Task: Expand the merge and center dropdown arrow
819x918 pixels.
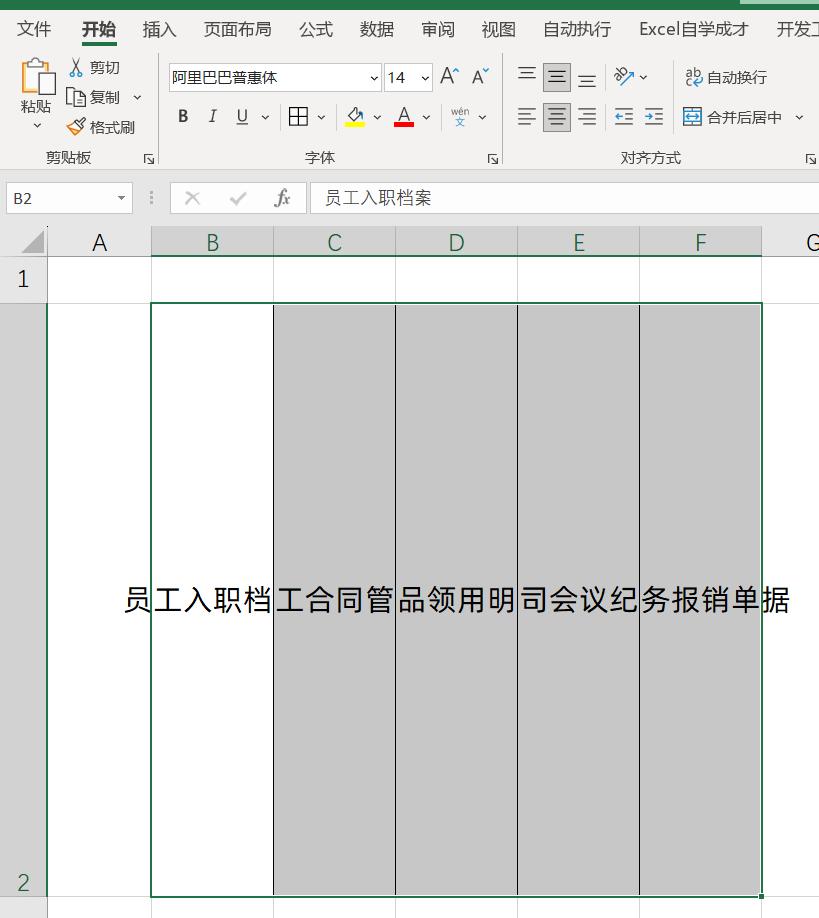Action: pyautogui.click(x=800, y=117)
